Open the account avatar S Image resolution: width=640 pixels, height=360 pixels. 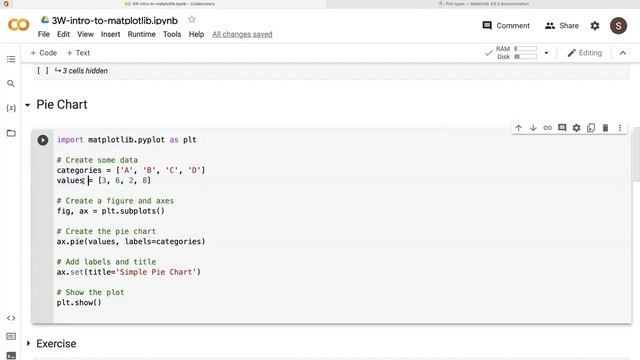click(x=618, y=26)
